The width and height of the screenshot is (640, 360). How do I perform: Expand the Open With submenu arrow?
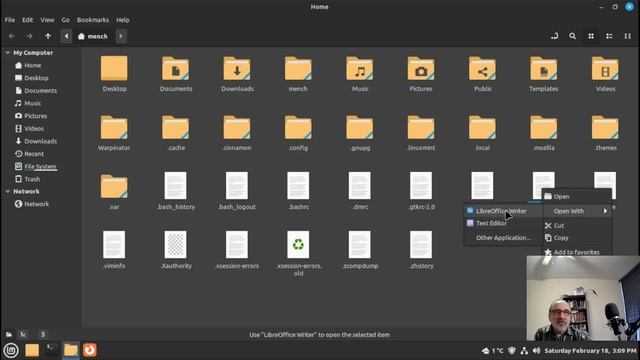coord(605,211)
